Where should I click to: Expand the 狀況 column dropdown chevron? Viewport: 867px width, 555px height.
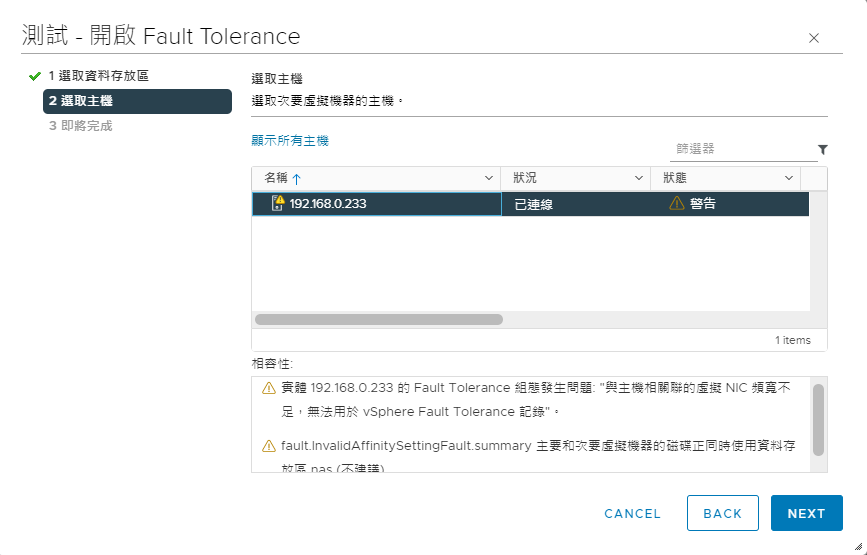tap(639, 178)
